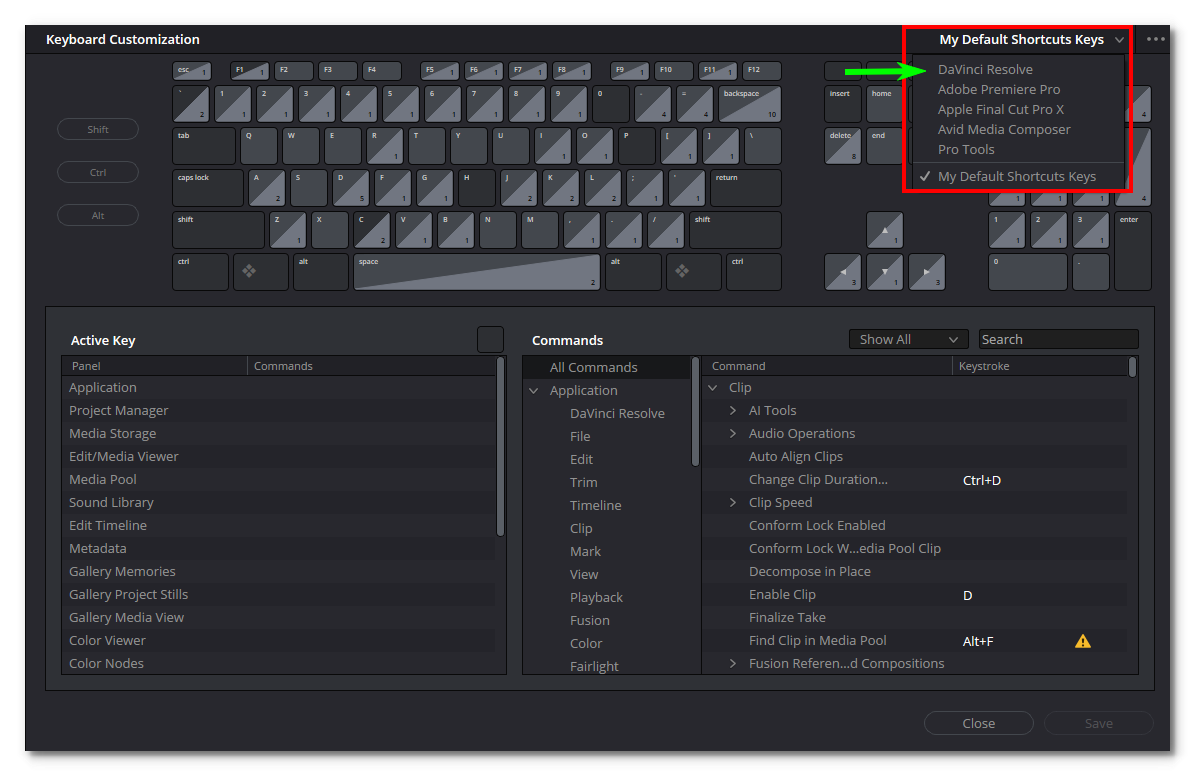This screenshot has height=776, width=1195.
Task: Click the numpad enter key
Action: point(1133,251)
